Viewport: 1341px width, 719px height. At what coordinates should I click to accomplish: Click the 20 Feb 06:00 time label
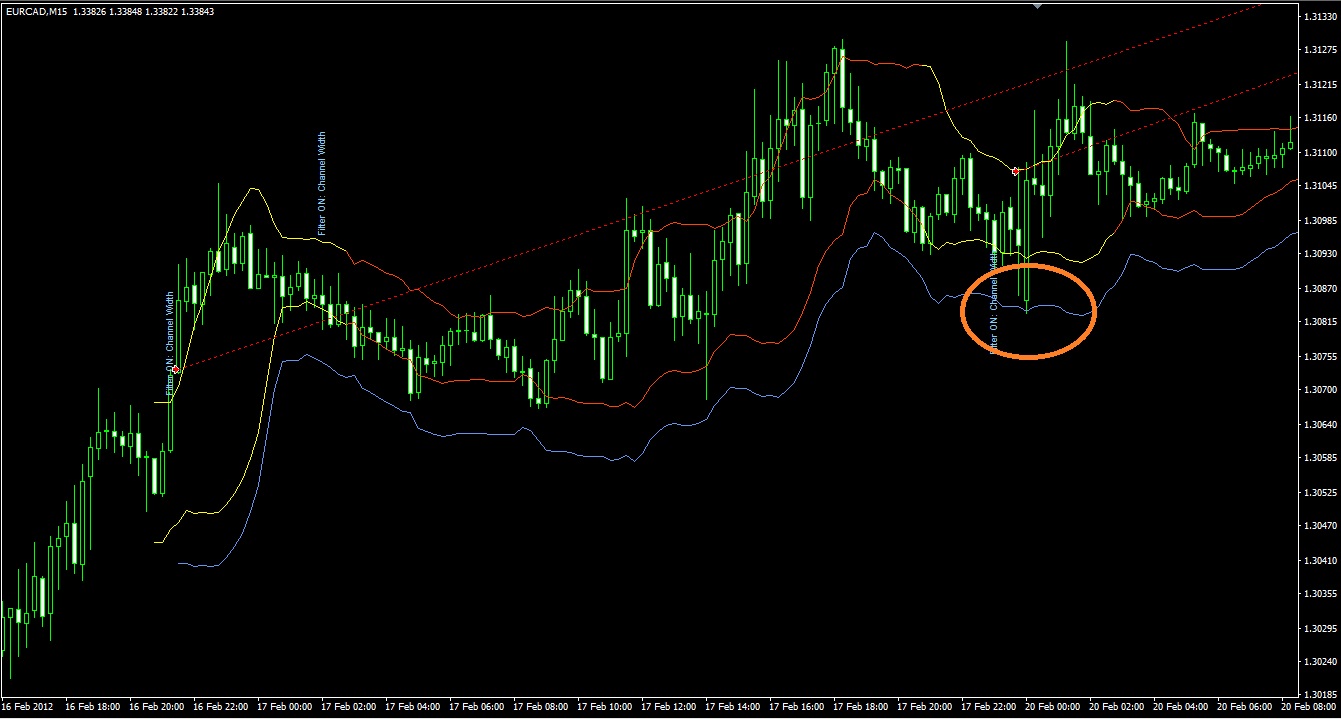pyautogui.click(x=1245, y=707)
